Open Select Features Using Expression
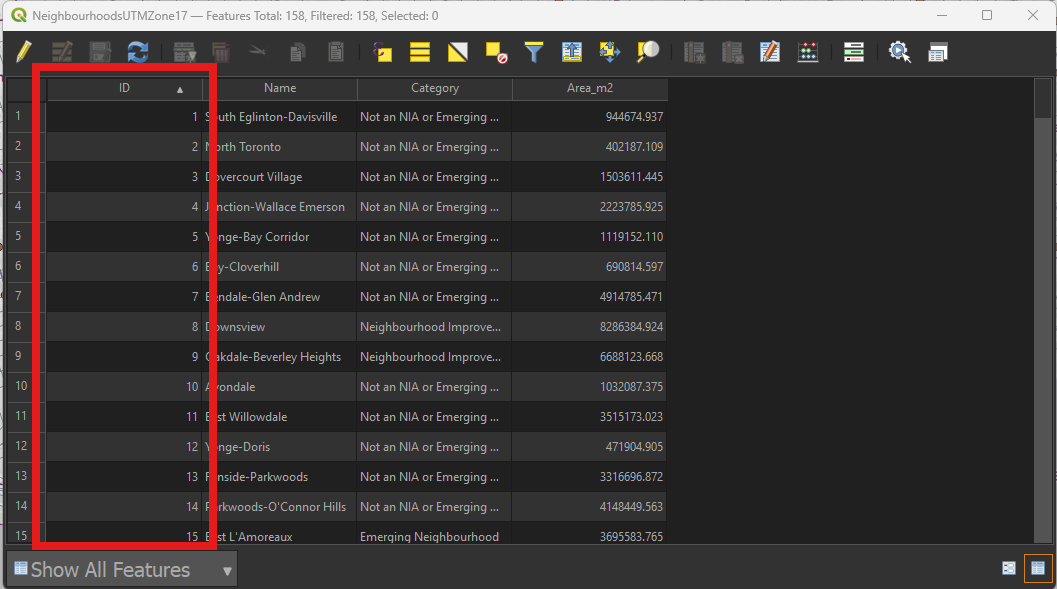Viewport: 1057px width, 589px height. [382, 52]
